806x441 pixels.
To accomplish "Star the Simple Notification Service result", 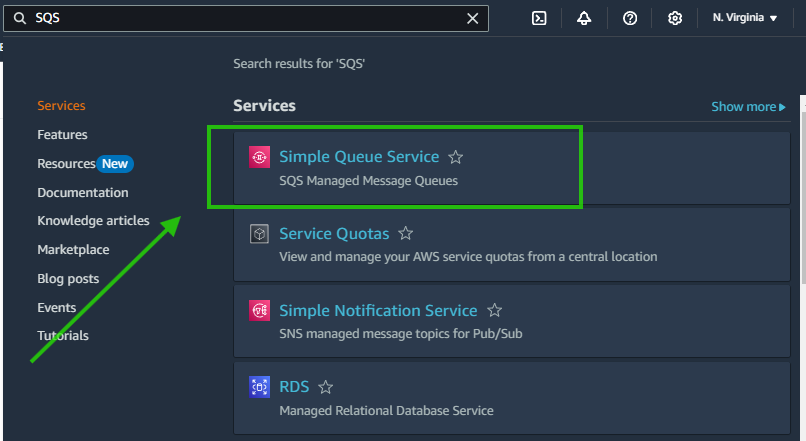I will 494,311.
